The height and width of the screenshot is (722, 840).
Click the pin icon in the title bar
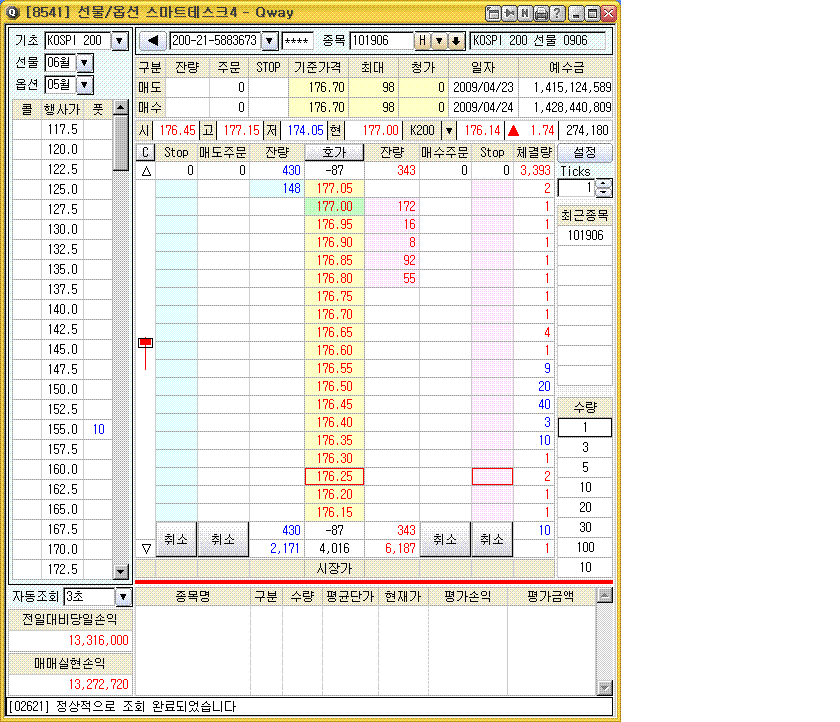509,13
